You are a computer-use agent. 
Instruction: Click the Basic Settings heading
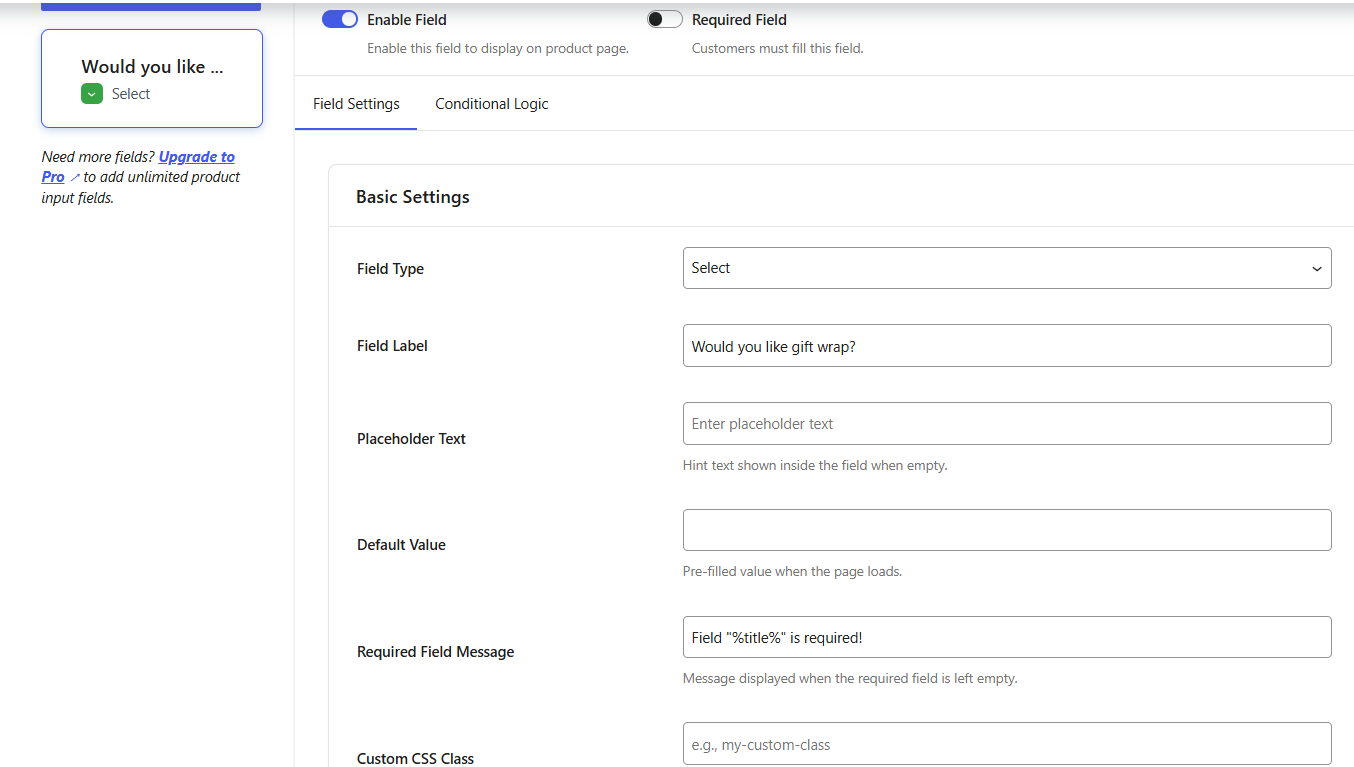(x=413, y=197)
